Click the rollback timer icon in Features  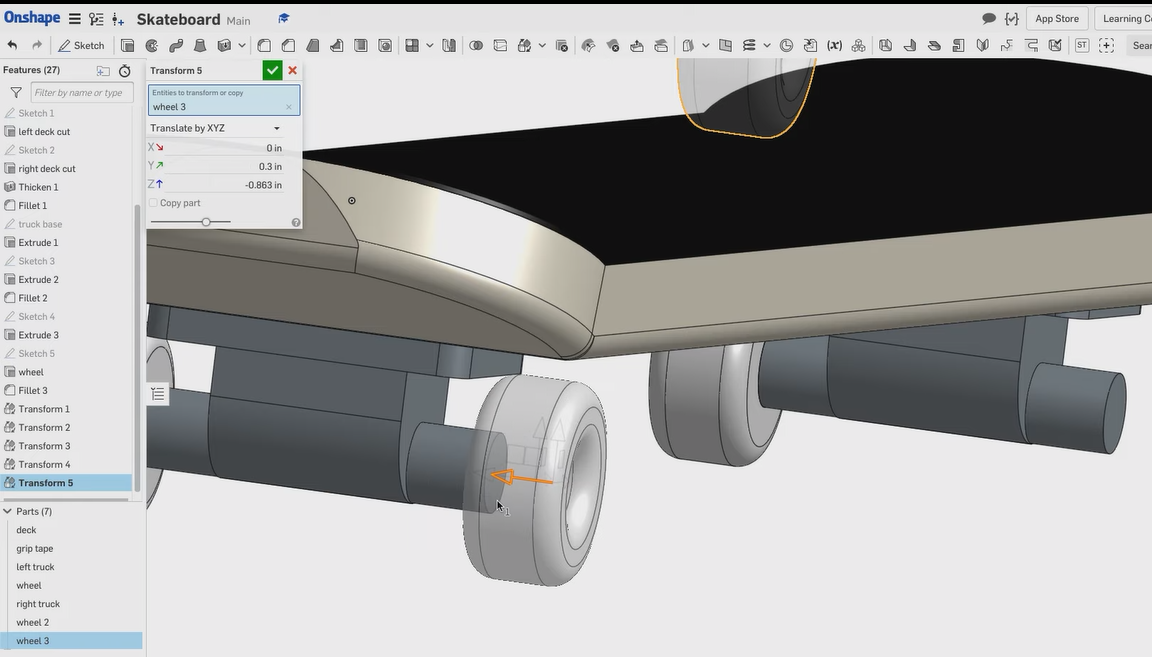[124, 71]
